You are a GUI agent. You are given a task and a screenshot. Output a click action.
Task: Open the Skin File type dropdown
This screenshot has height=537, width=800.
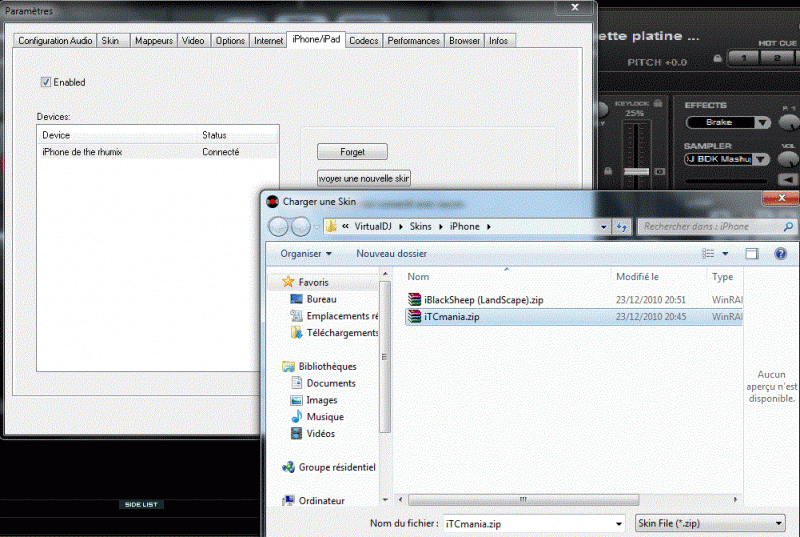click(779, 523)
